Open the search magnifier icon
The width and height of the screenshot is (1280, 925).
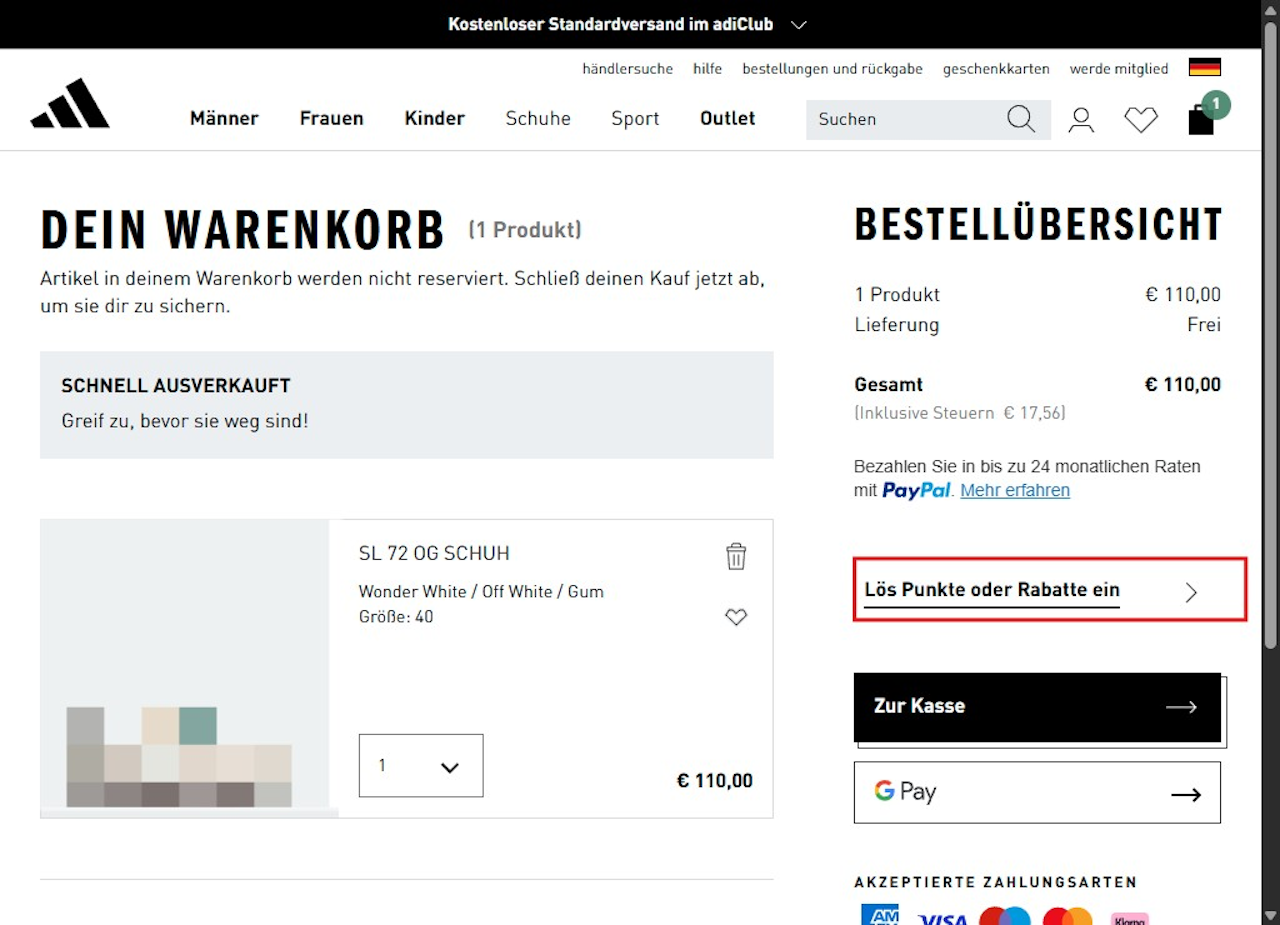coord(1021,119)
